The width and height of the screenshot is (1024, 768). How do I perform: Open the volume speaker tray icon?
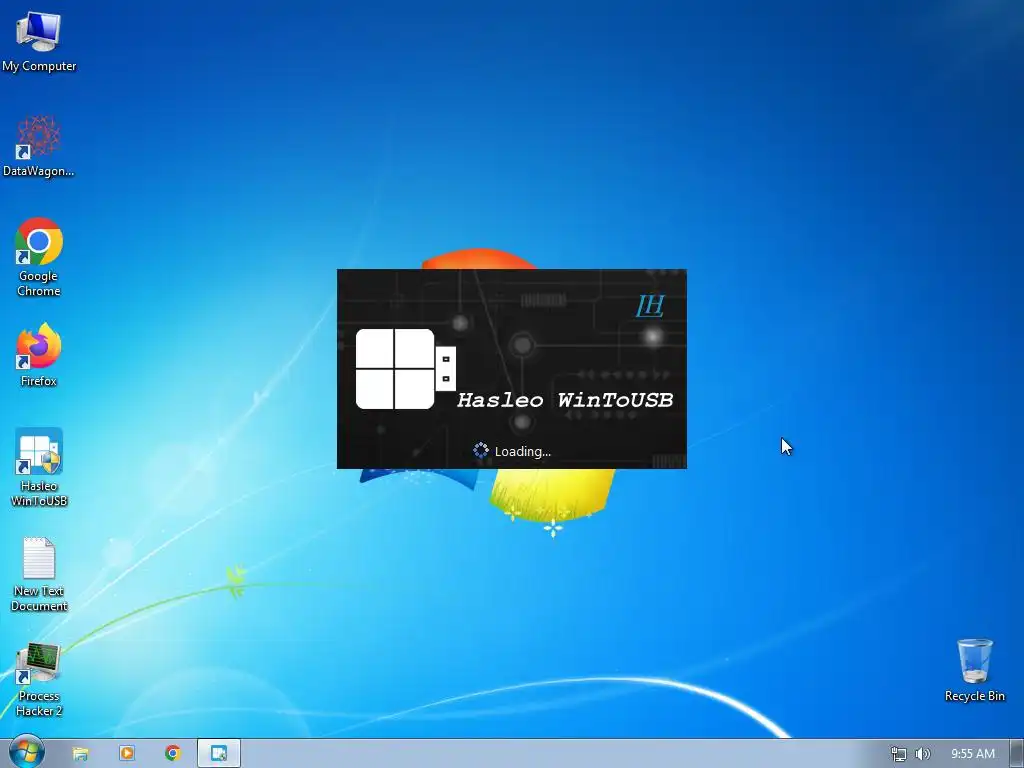[x=922, y=754]
